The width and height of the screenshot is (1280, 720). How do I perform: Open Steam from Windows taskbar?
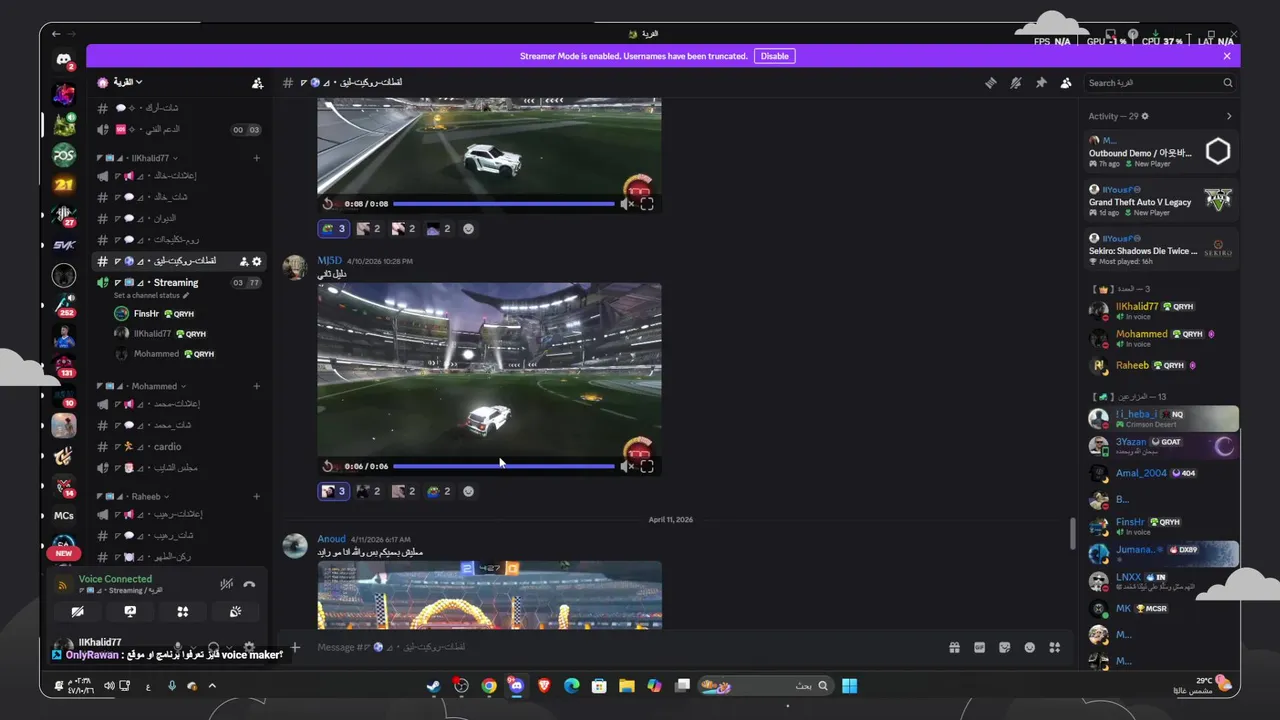pyautogui.click(x=433, y=686)
